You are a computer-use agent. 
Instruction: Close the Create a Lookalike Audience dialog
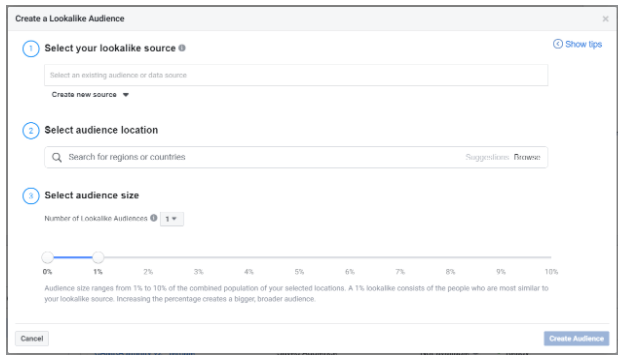[606, 19]
